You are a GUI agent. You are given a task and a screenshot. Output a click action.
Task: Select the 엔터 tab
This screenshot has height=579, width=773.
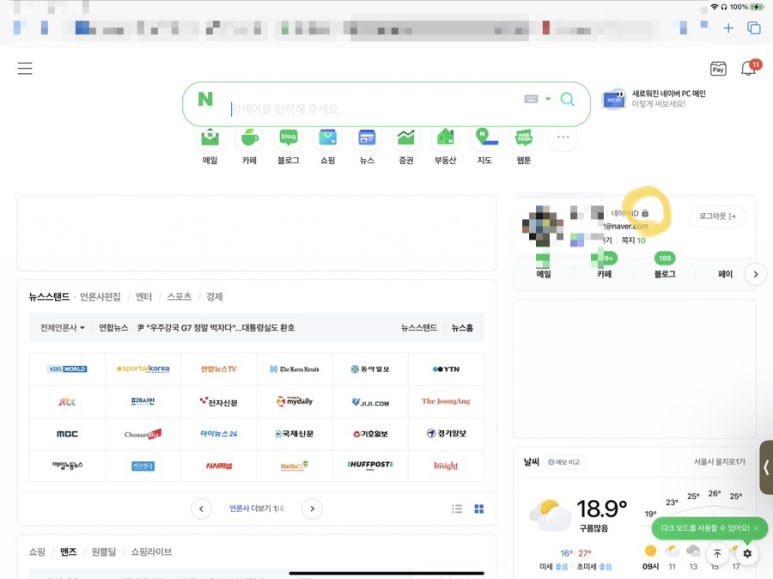143,296
